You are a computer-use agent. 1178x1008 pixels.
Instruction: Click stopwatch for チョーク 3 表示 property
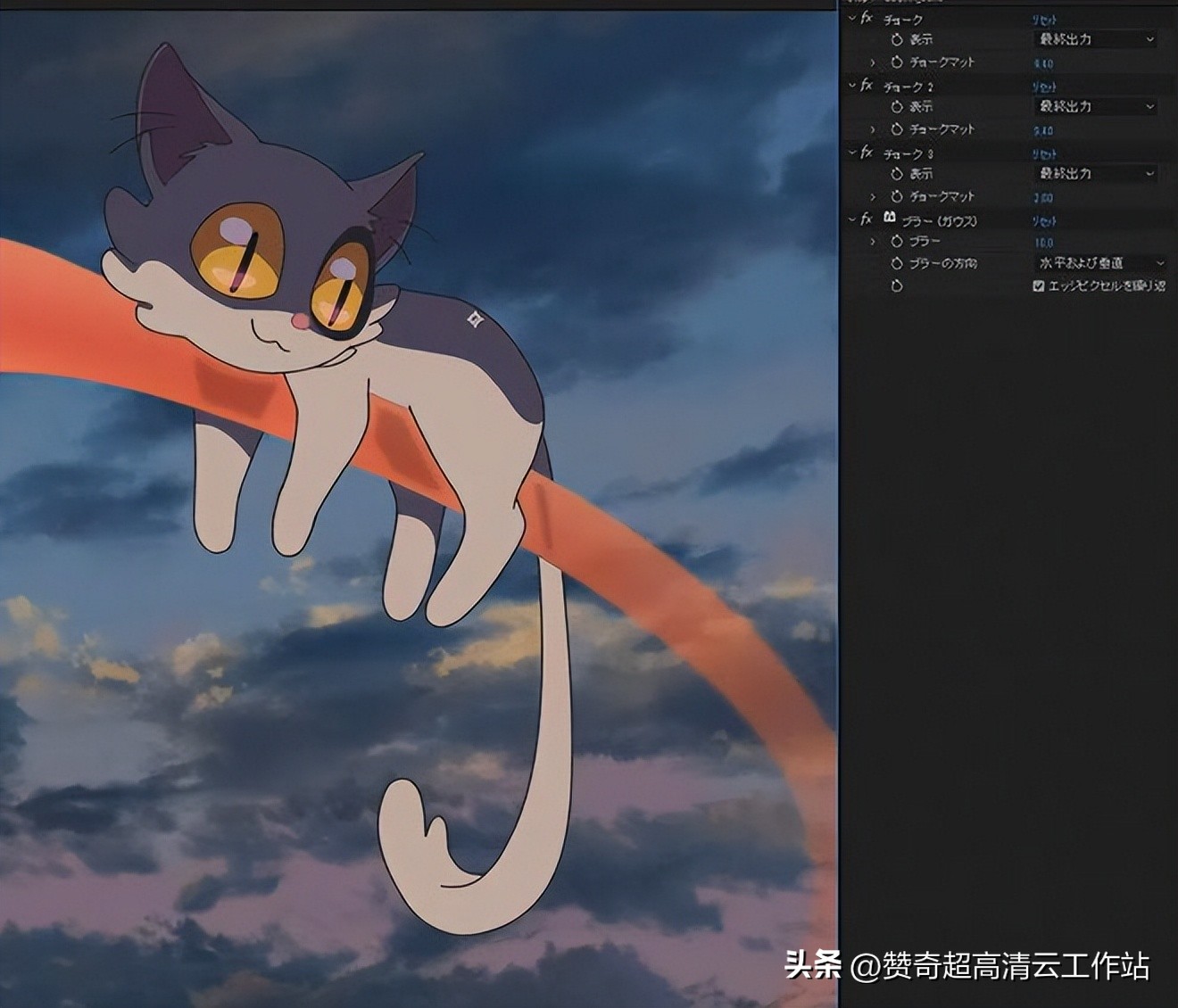click(x=897, y=174)
